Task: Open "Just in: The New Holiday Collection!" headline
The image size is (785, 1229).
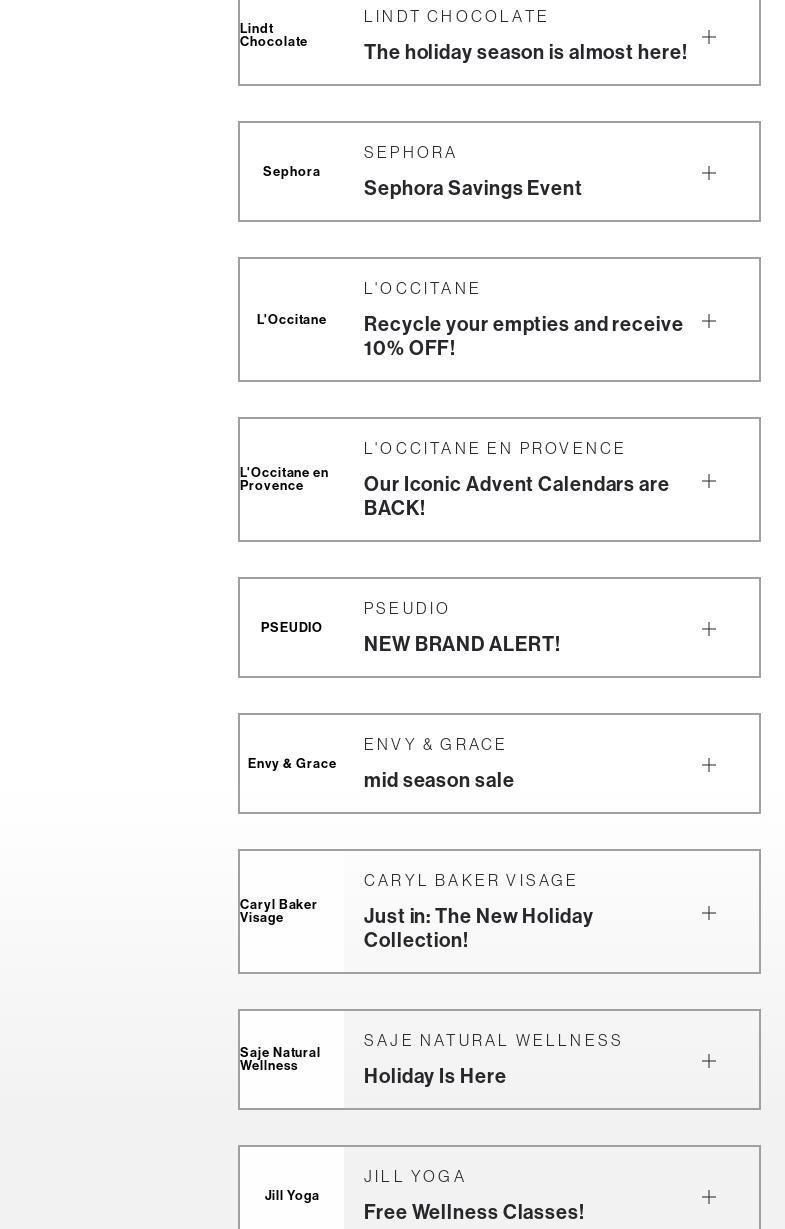Action: [x=478, y=928]
